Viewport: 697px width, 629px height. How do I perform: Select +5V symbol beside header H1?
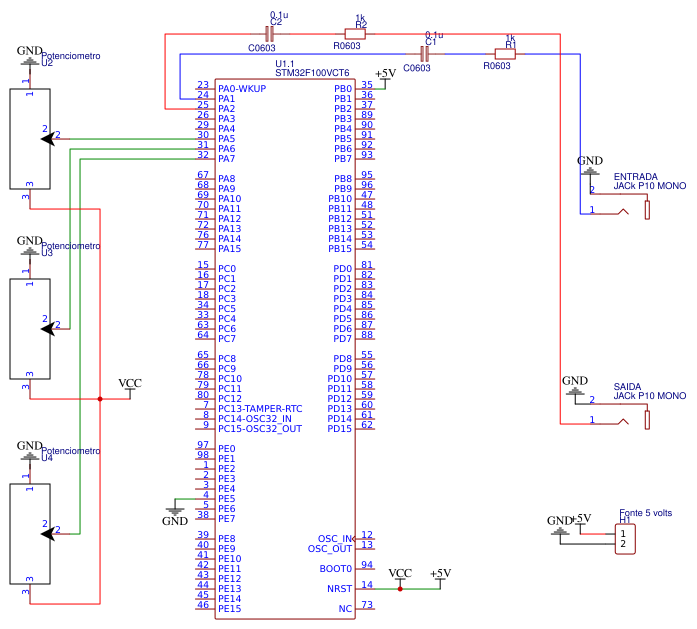point(581,523)
